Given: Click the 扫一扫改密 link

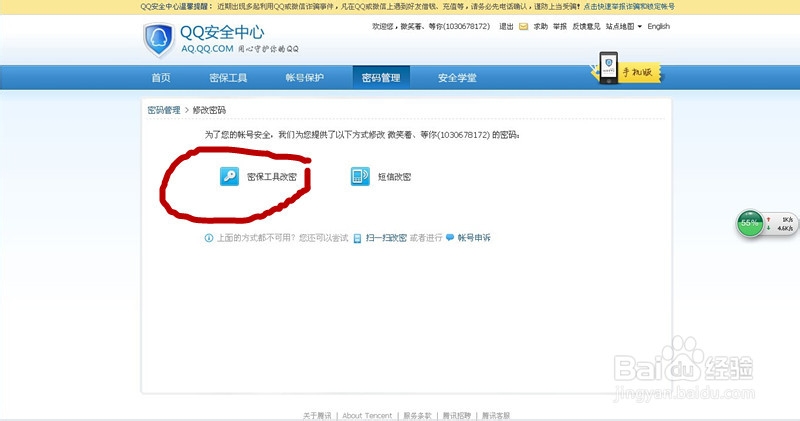Looking at the screenshot, I should (x=386, y=238).
